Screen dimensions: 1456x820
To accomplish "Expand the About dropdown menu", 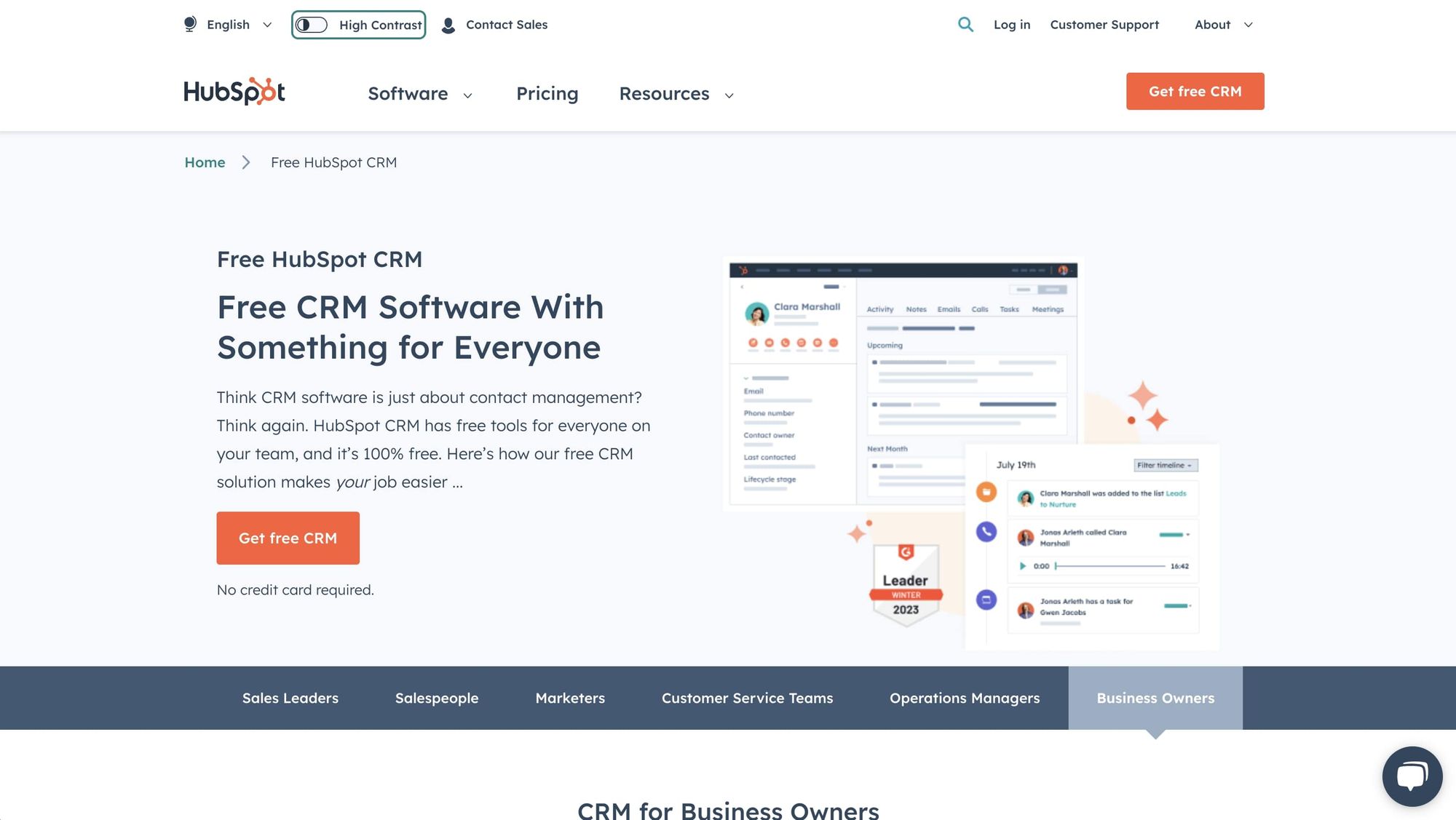I will (1224, 24).
